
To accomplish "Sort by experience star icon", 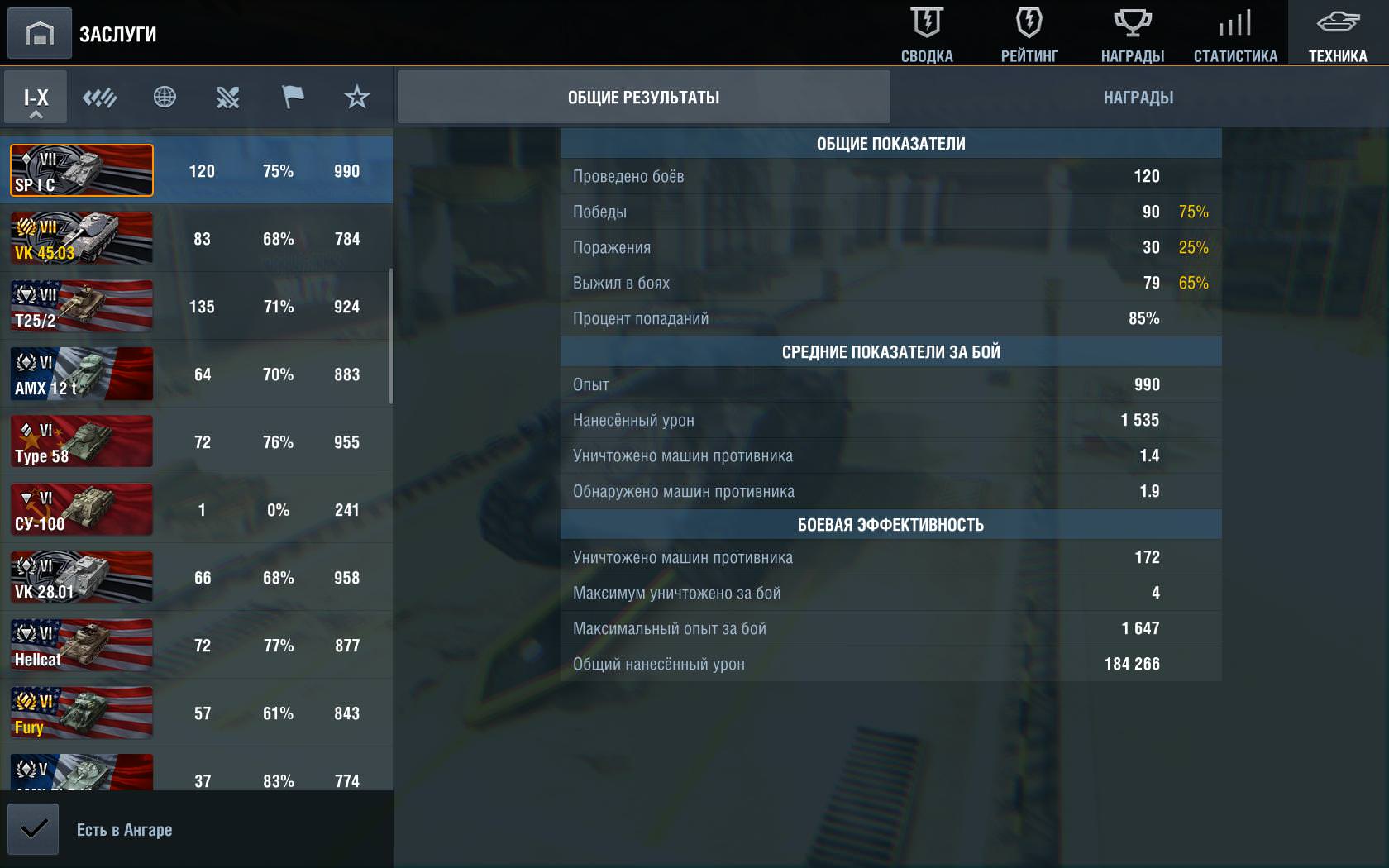I will pyautogui.click(x=356, y=98).
